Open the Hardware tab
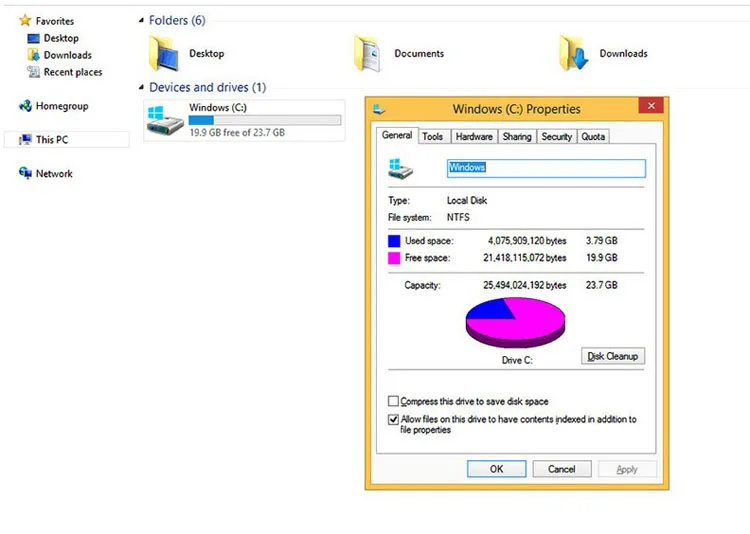Screen dimensions: 750x534 tap(474, 136)
